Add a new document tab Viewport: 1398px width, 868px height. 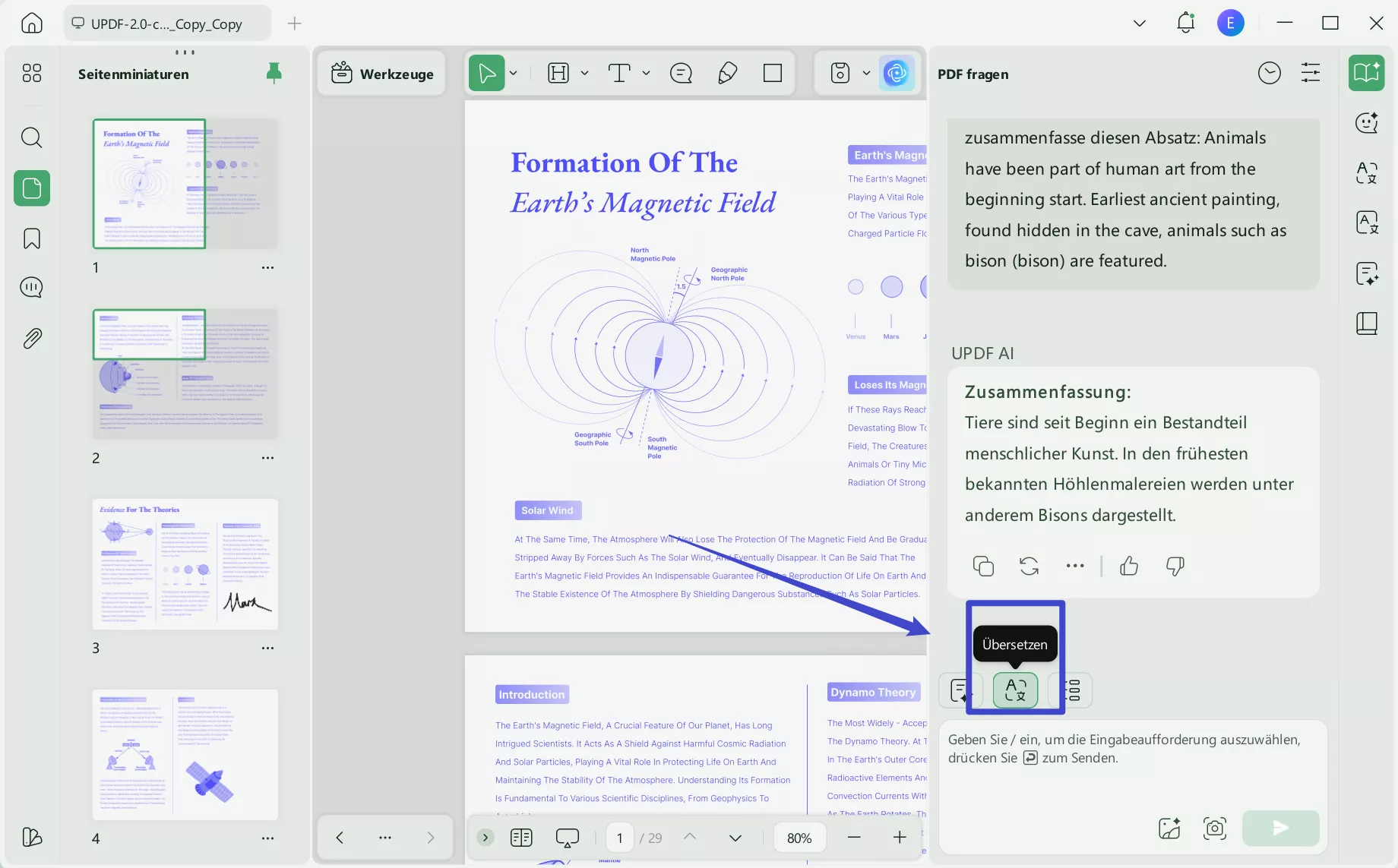pyautogui.click(x=295, y=24)
